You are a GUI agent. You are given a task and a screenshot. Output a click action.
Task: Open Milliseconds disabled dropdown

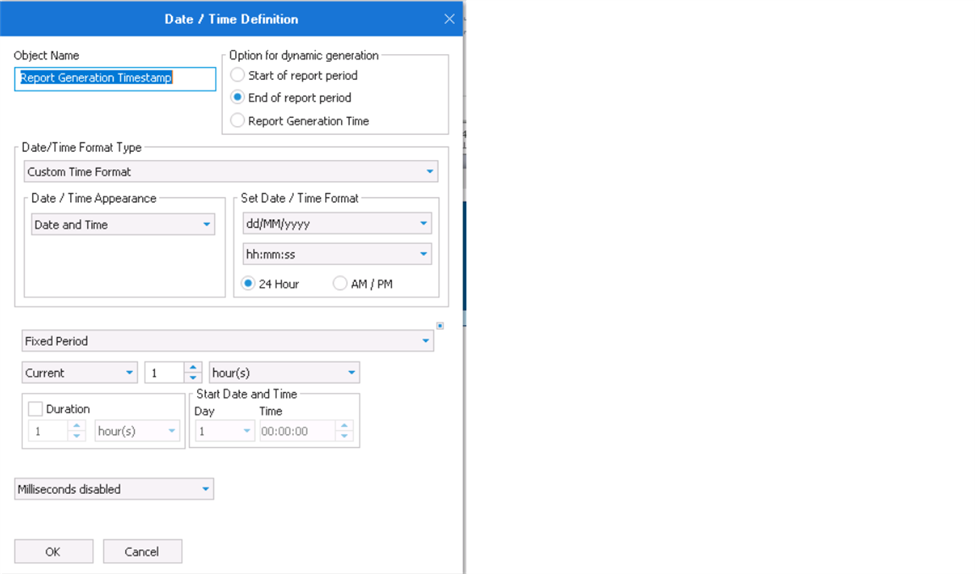(114, 489)
